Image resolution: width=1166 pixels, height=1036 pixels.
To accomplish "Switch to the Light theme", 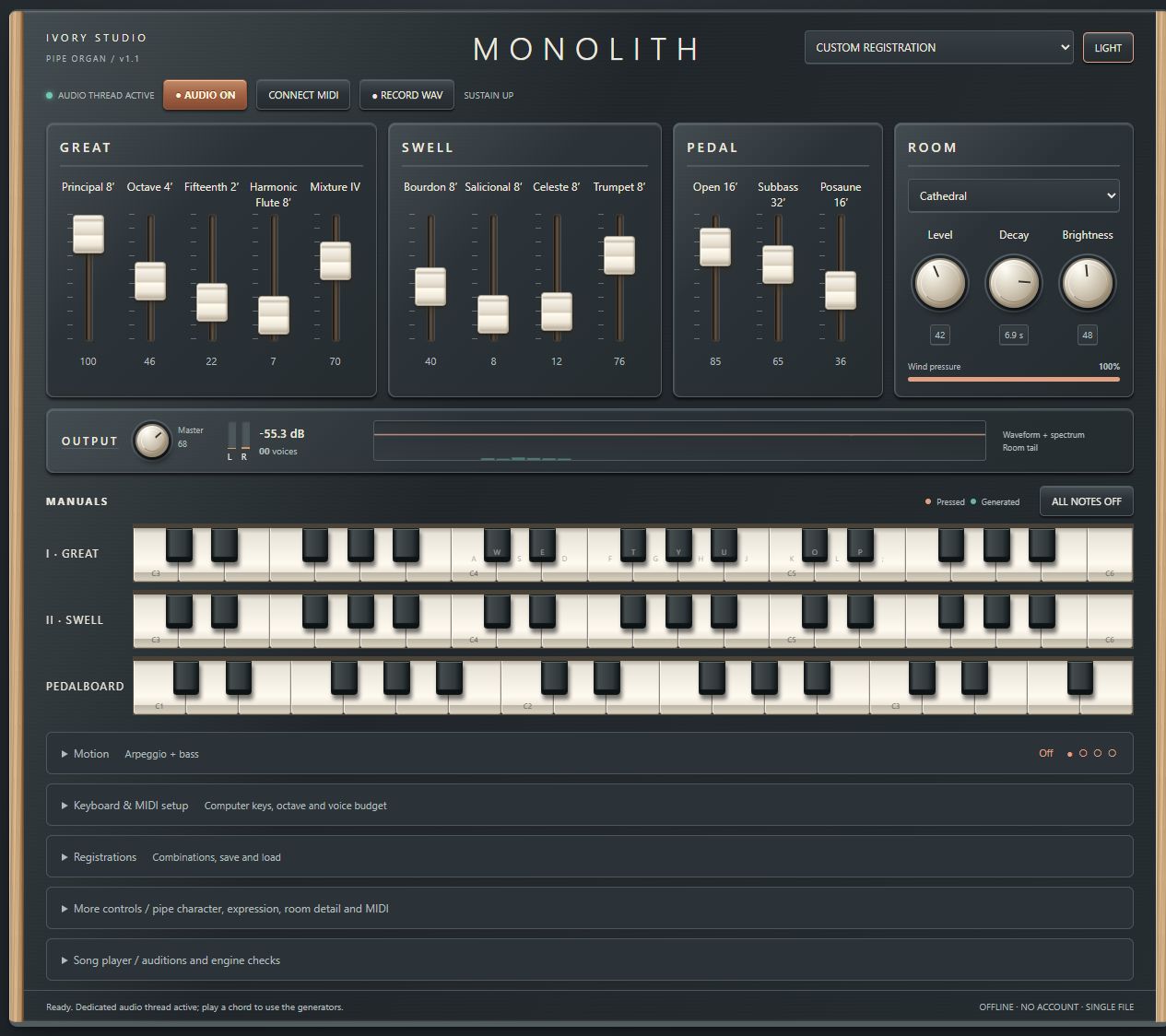I will click(1108, 48).
